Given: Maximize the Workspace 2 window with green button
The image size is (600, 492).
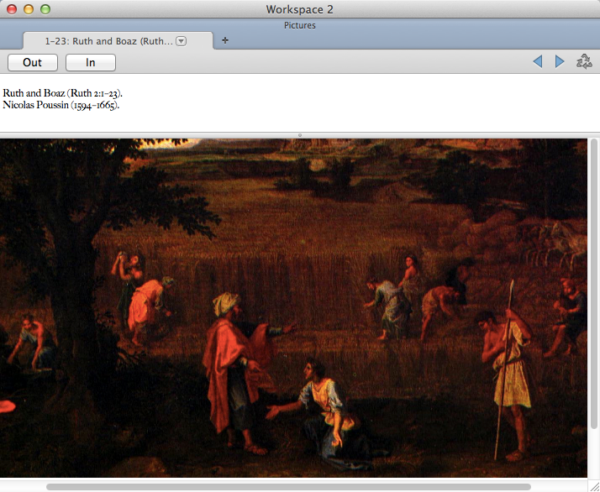Looking at the screenshot, I should pos(46,9).
